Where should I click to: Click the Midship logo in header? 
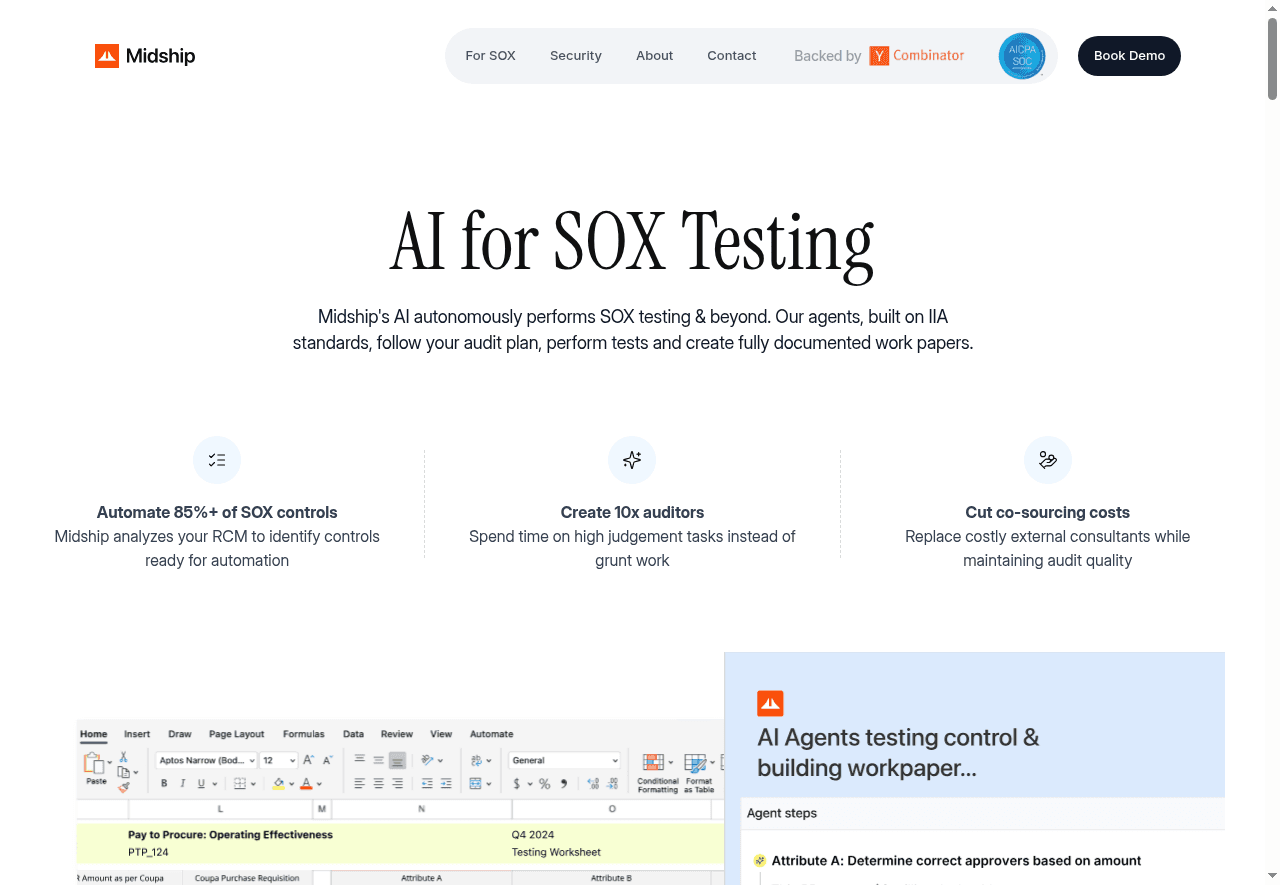(145, 56)
